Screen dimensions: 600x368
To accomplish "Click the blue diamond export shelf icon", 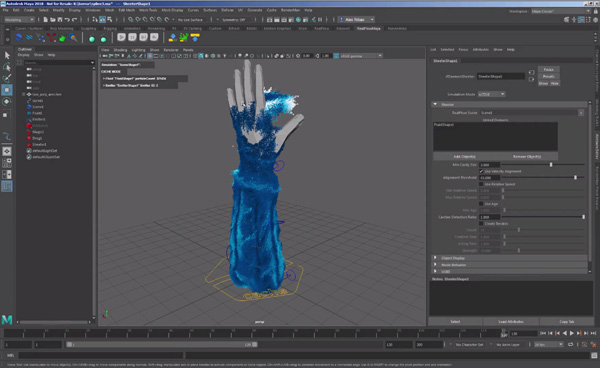I will tap(173, 37).
